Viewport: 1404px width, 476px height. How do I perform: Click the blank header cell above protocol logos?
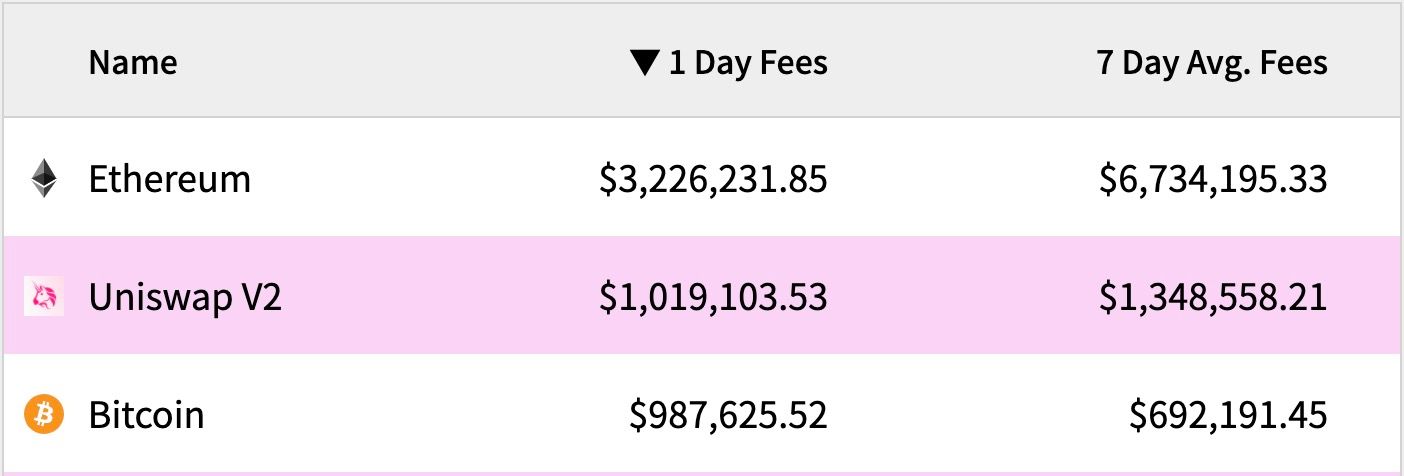pos(44,64)
